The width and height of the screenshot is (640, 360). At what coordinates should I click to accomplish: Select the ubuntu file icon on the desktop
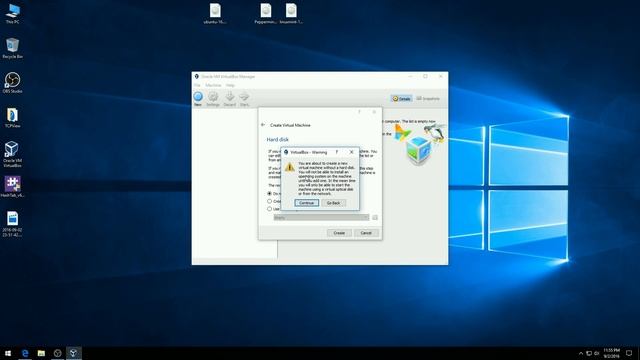click(x=215, y=13)
